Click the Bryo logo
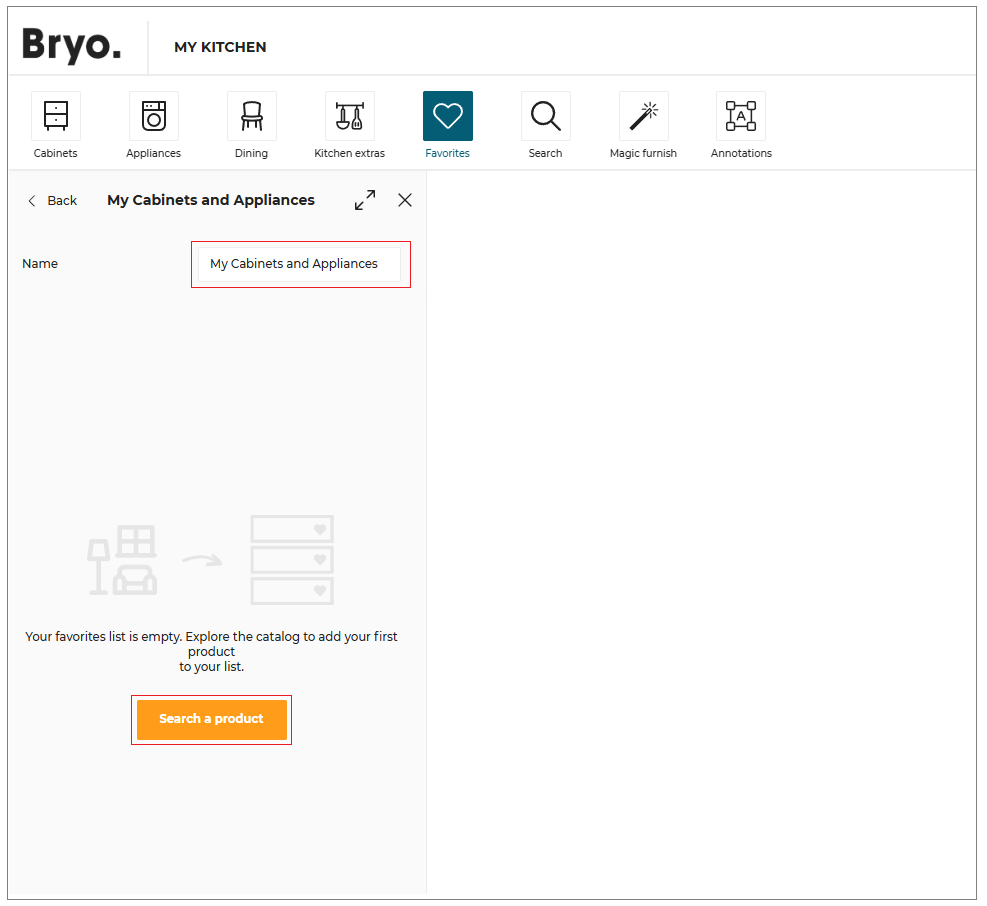The image size is (987, 906). pyautogui.click(x=72, y=46)
